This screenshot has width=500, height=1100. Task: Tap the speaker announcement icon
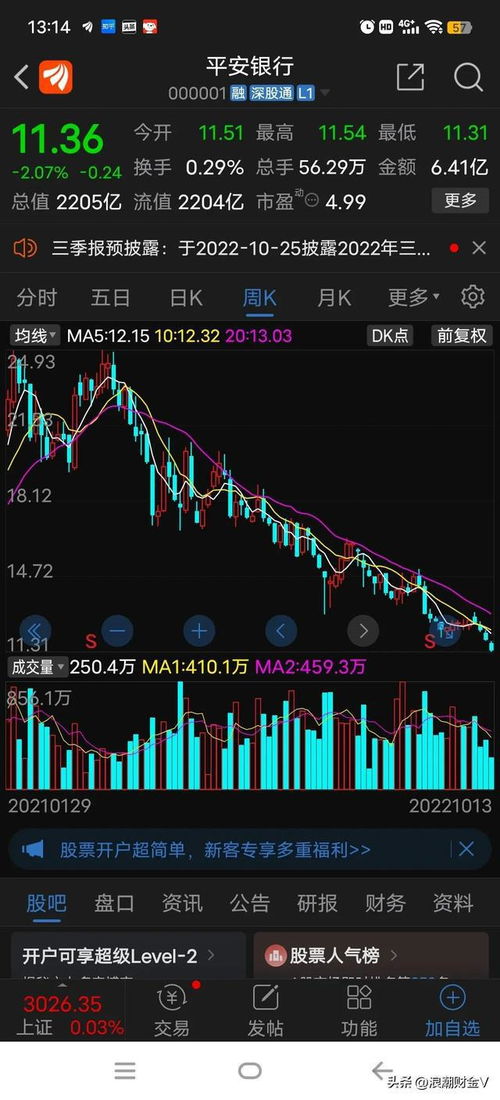[x=25, y=248]
